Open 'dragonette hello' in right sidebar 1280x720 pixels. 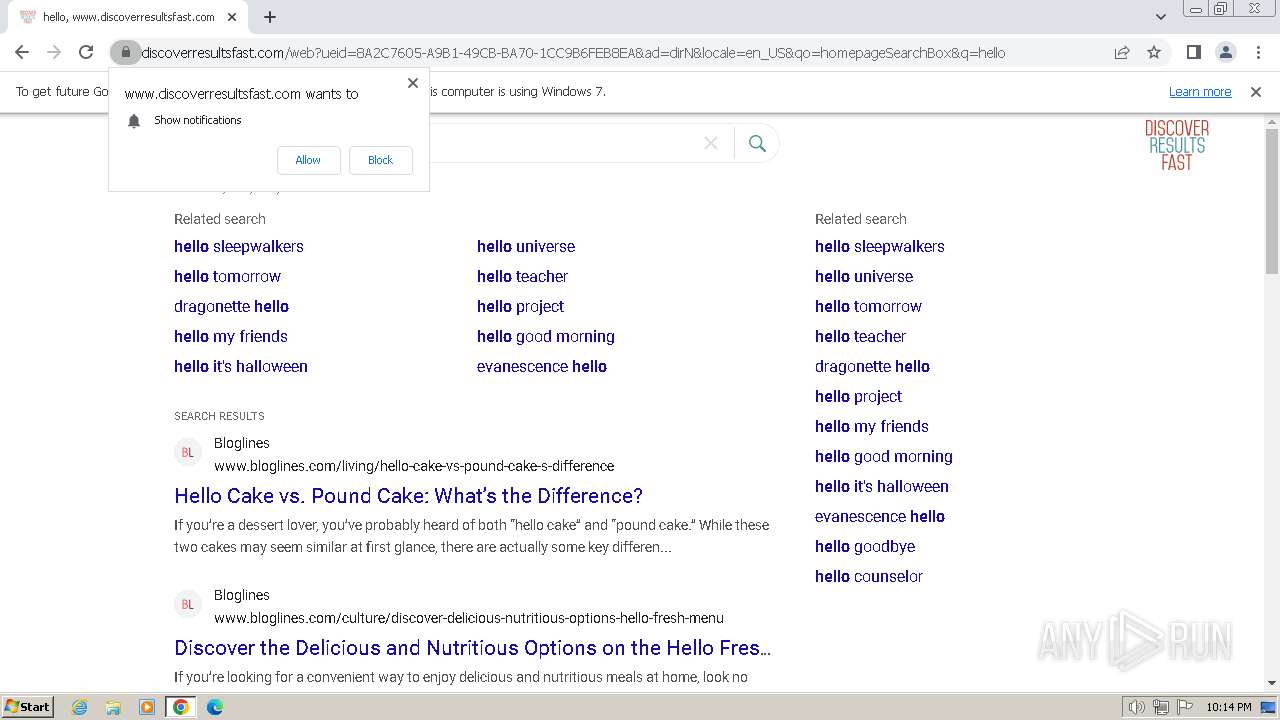(872, 366)
